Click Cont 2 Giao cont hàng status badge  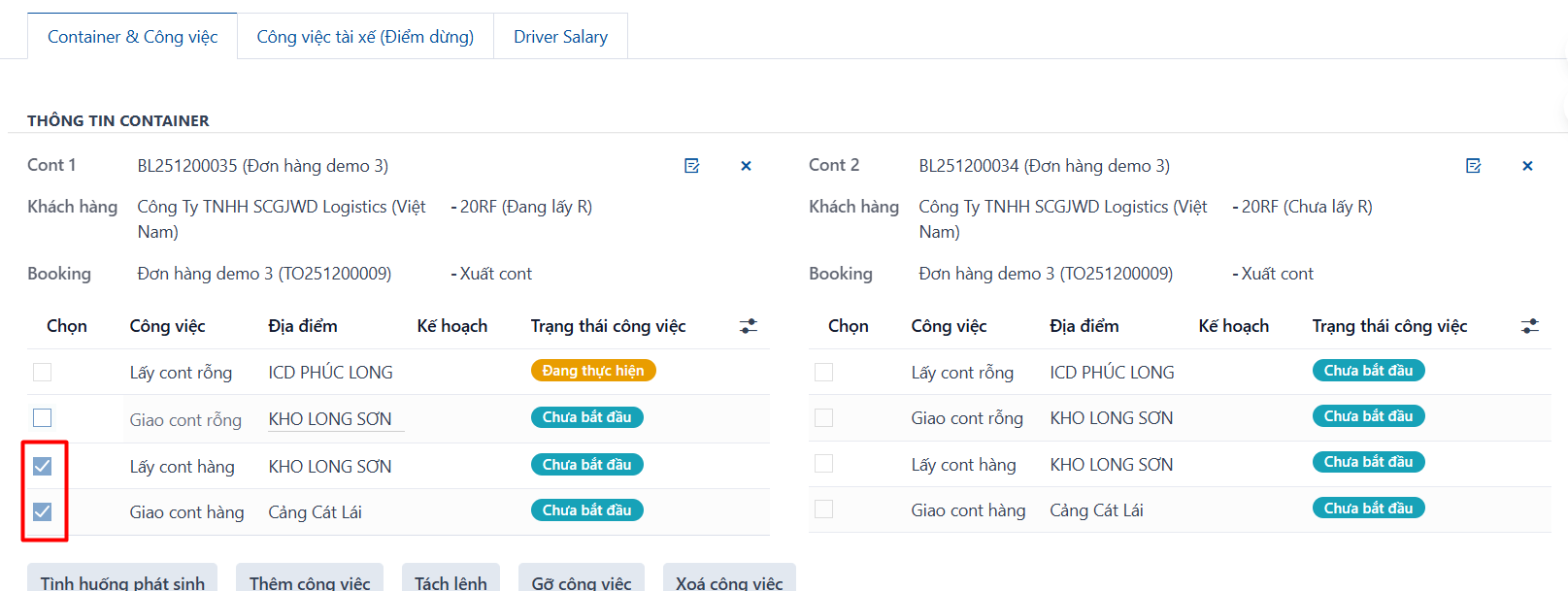[x=1368, y=509]
